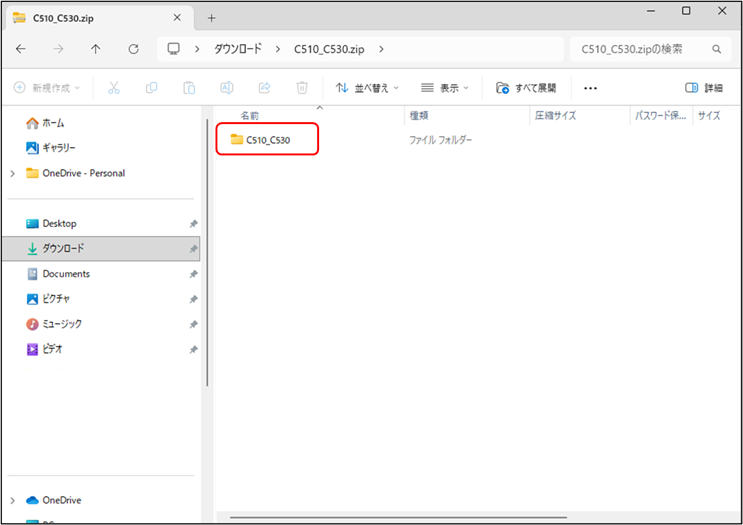Viewport: 743px width, 525px height.
Task: Refresh the current folder view
Action: click(x=133, y=49)
